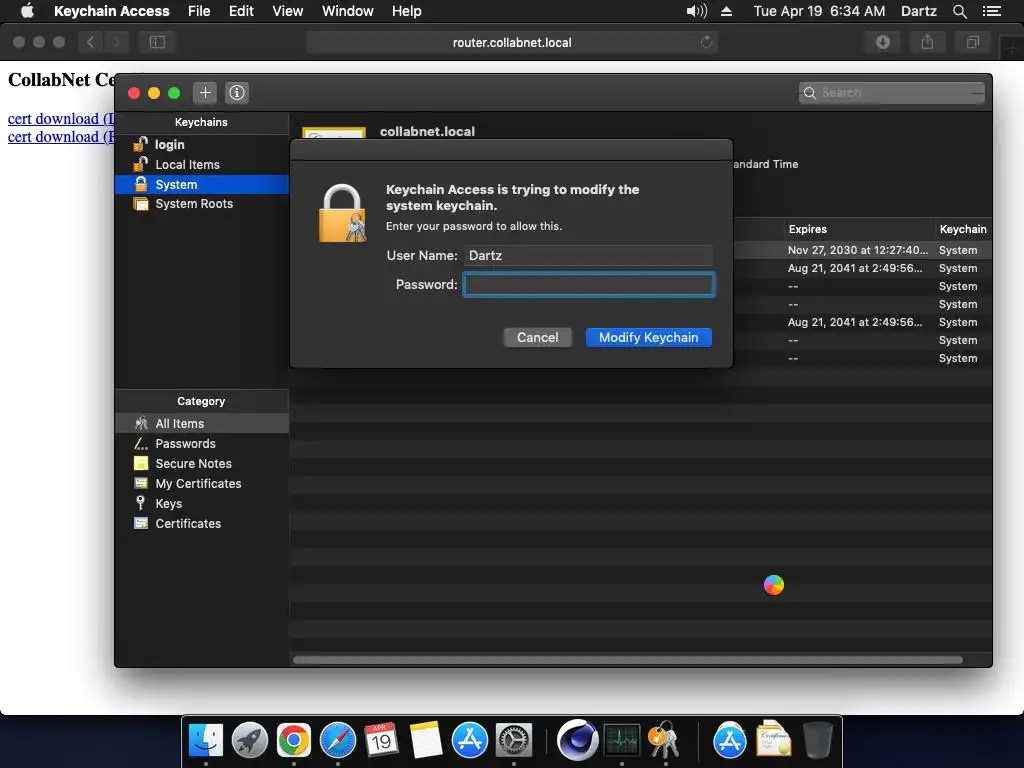The image size is (1024, 768).
Task: Click the second cert download link in Safari
Action: tap(61, 136)
